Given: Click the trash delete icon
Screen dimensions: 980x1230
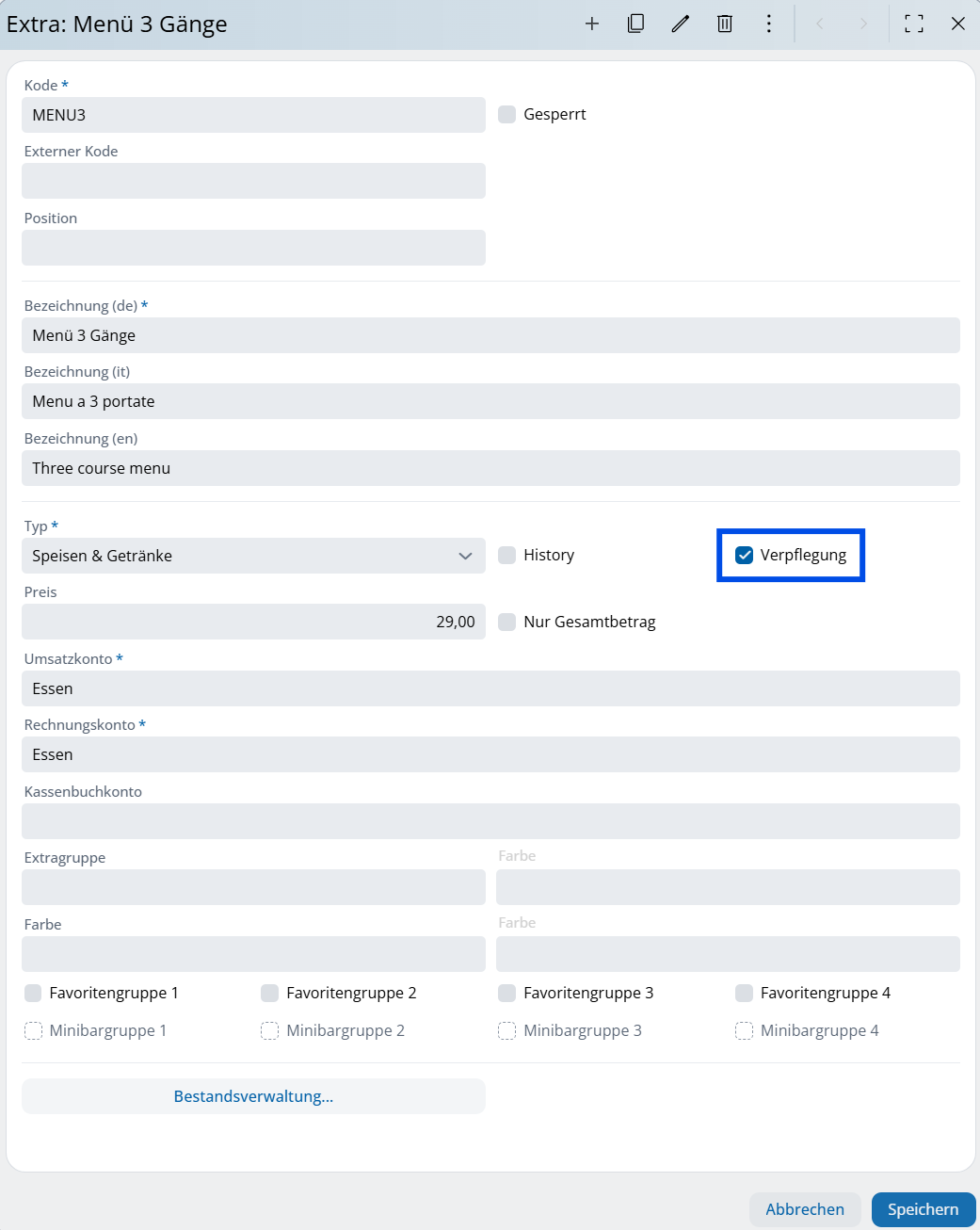Looking at the screenshot, I should click(x=725, y=24).
